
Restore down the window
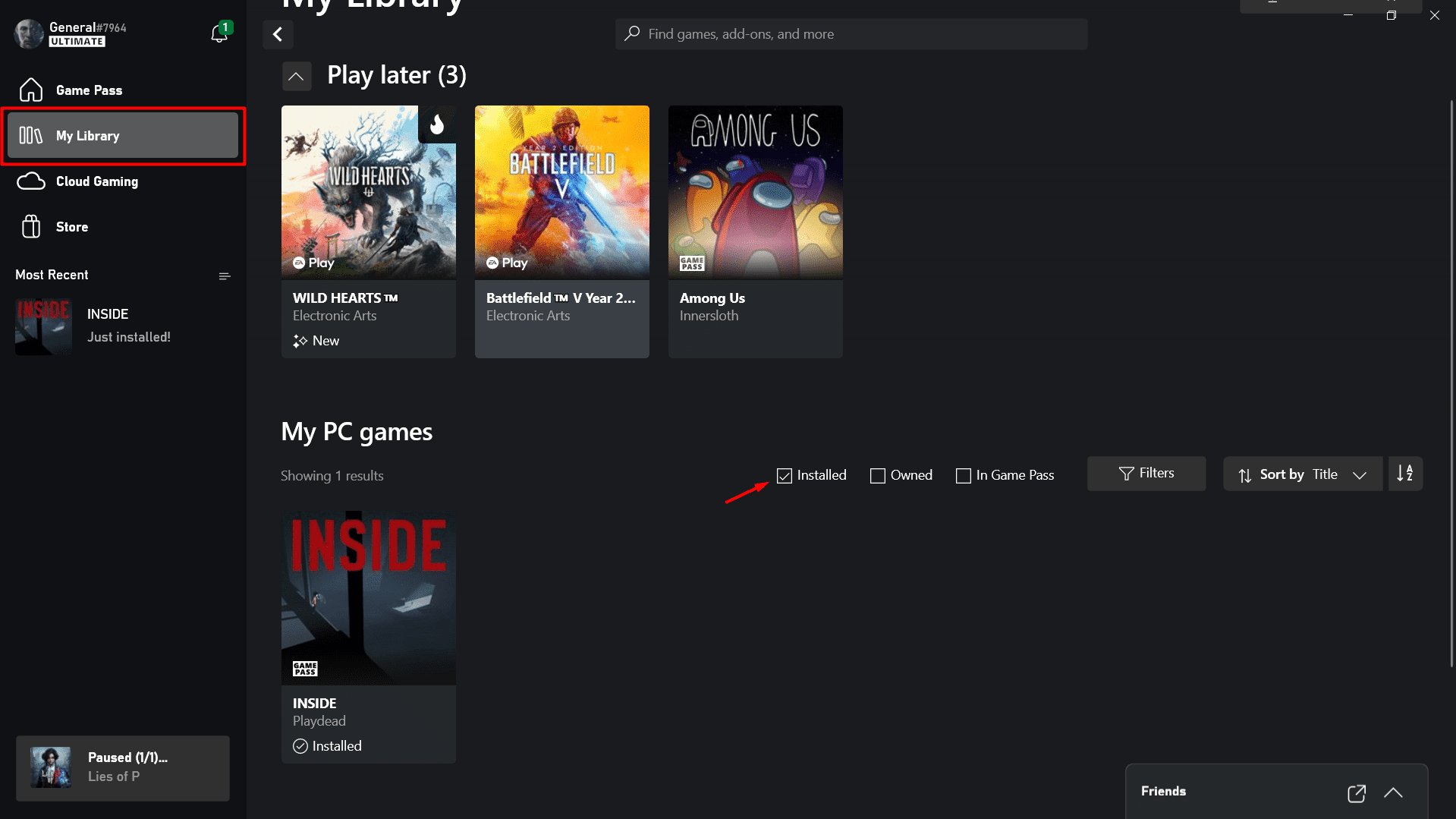(x=1392, y=15)
